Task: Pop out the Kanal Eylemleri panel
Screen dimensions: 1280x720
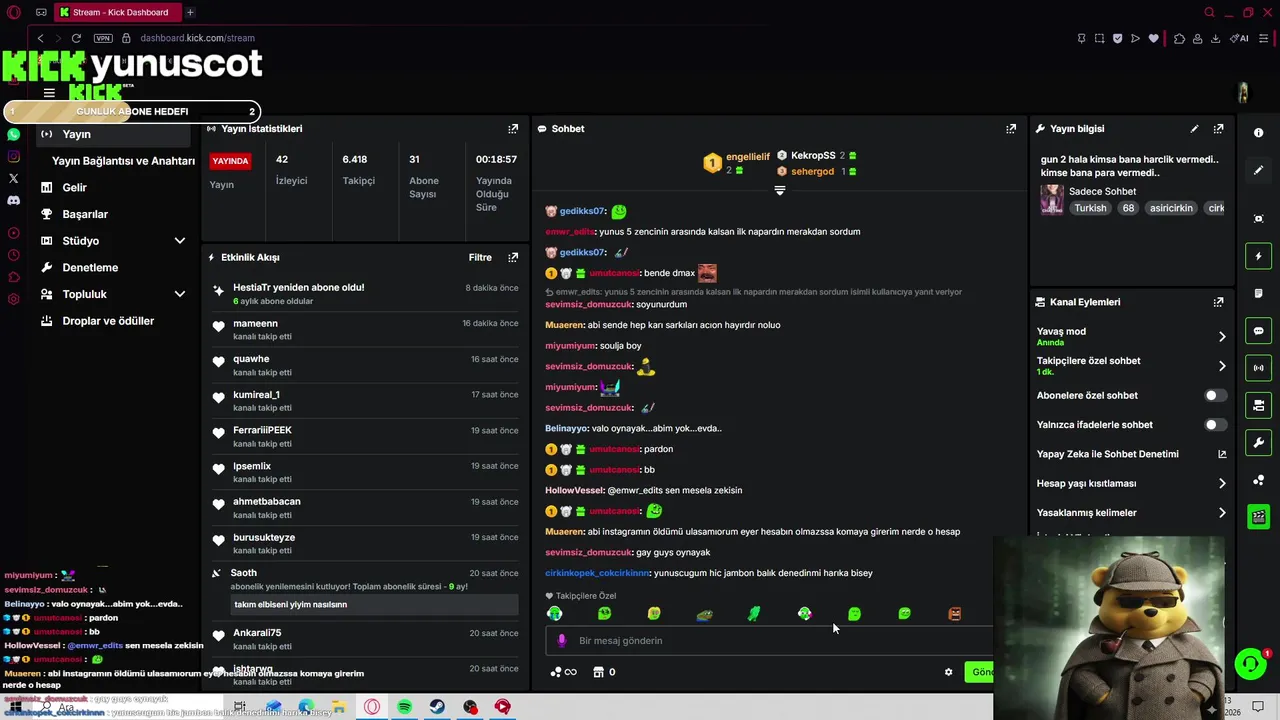Action: coord(1218,302)
